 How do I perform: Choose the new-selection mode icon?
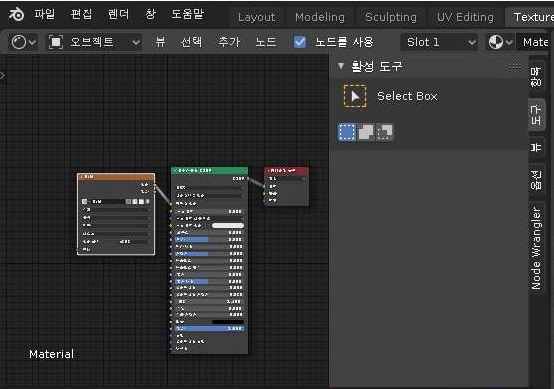point(347,132)
